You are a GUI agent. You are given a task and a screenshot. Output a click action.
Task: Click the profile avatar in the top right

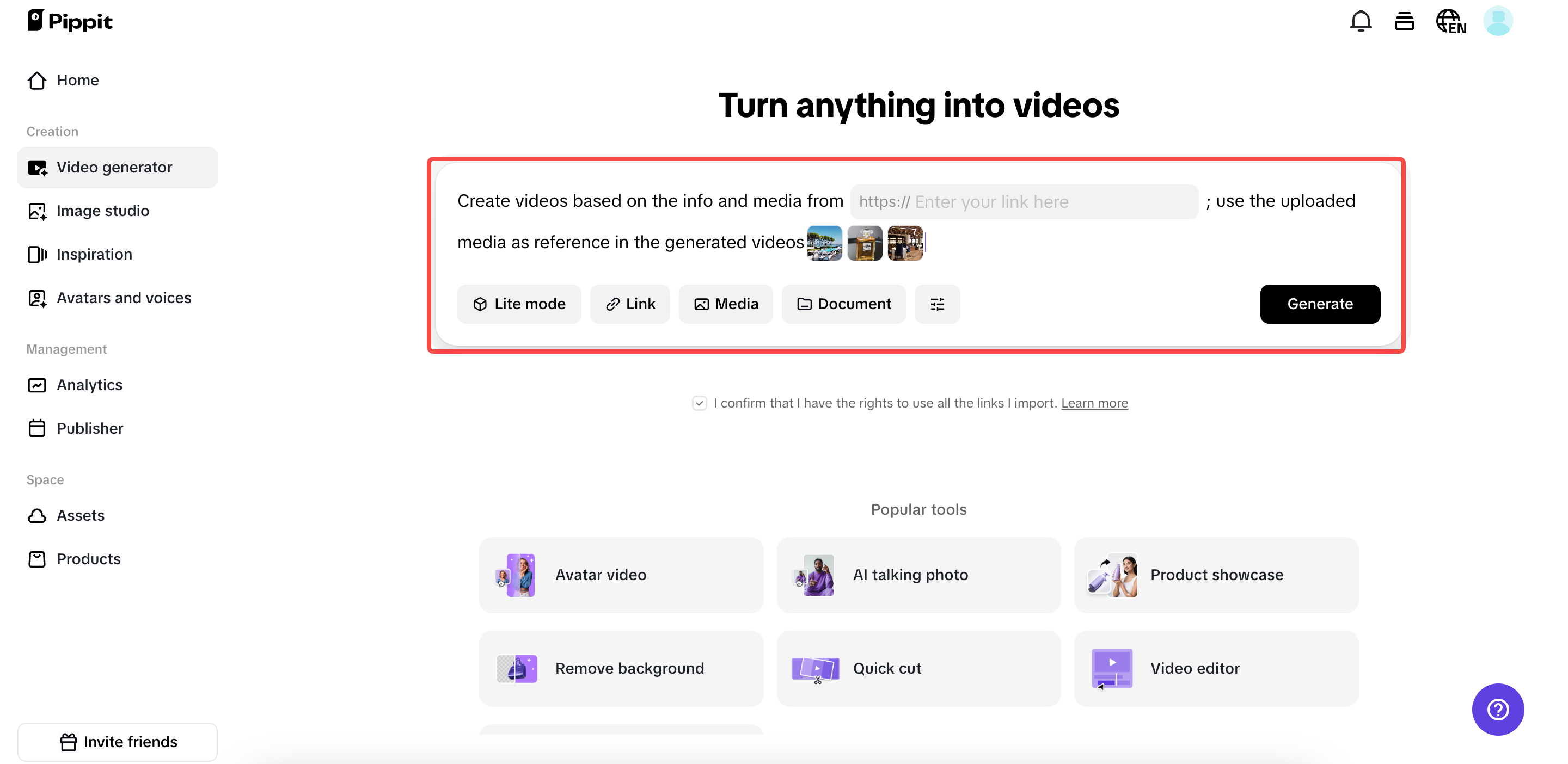coord(1498,21)
